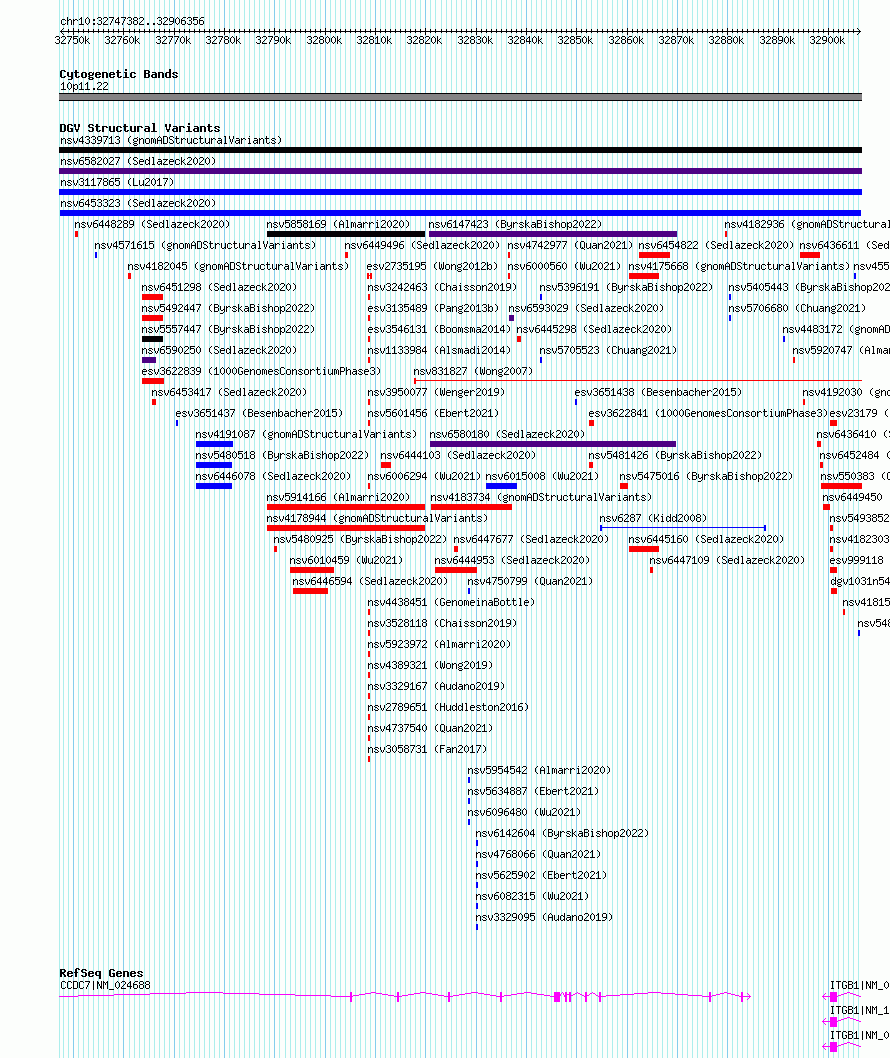Viewport: 890px width, 1058px height.
Task: Click the blue bar under nsv4191087
Action: click(214, 444)
